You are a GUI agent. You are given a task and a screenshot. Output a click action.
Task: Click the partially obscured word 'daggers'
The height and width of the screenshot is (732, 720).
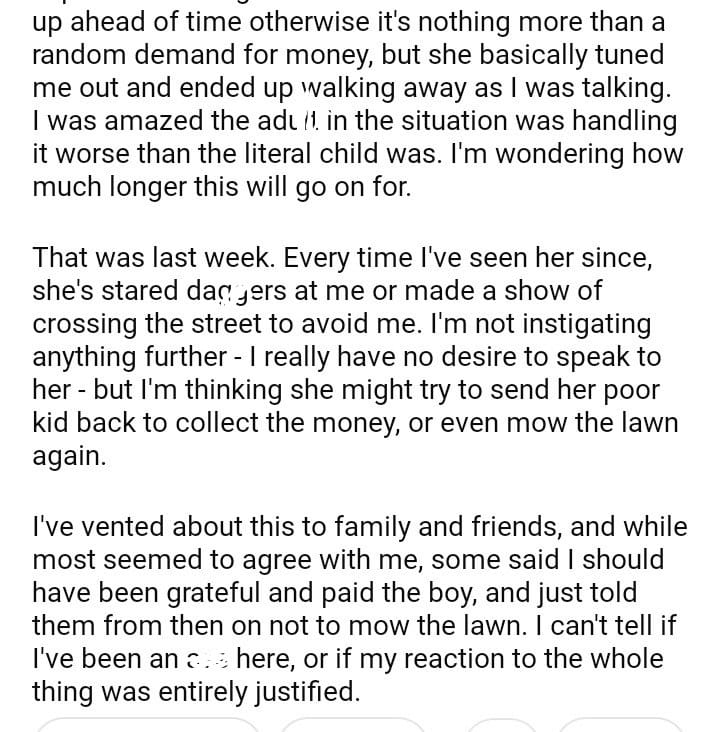[214, 290]
